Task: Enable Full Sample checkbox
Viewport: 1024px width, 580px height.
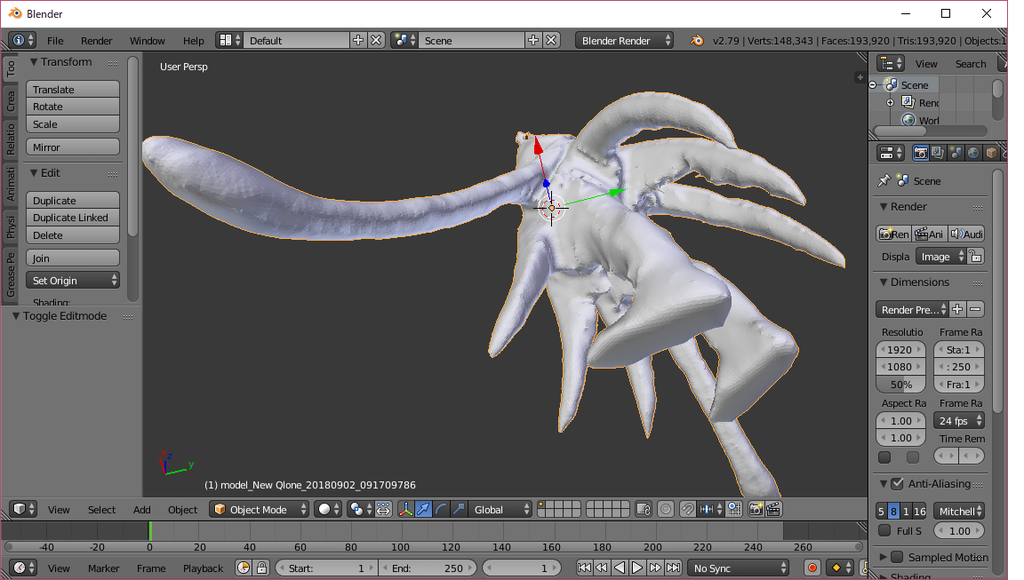Action: point(885,530)
